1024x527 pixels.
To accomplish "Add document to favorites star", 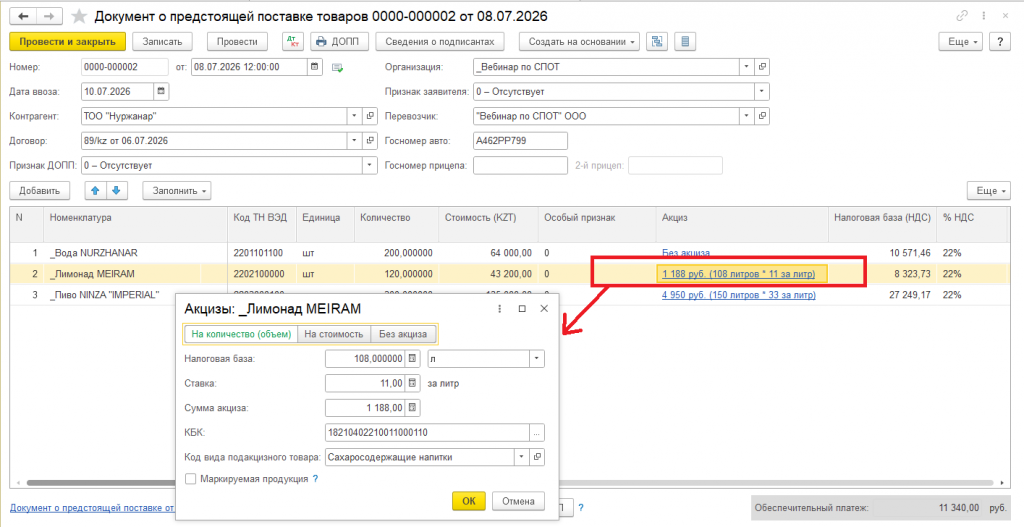I will point(78,16).
